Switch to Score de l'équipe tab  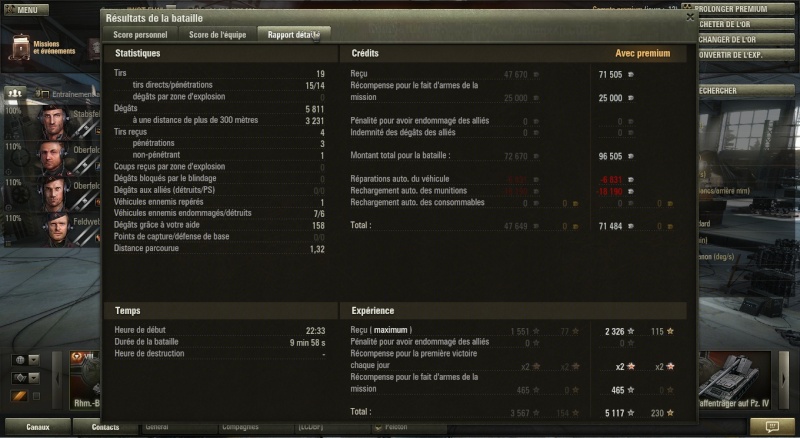tap(217, 35)
